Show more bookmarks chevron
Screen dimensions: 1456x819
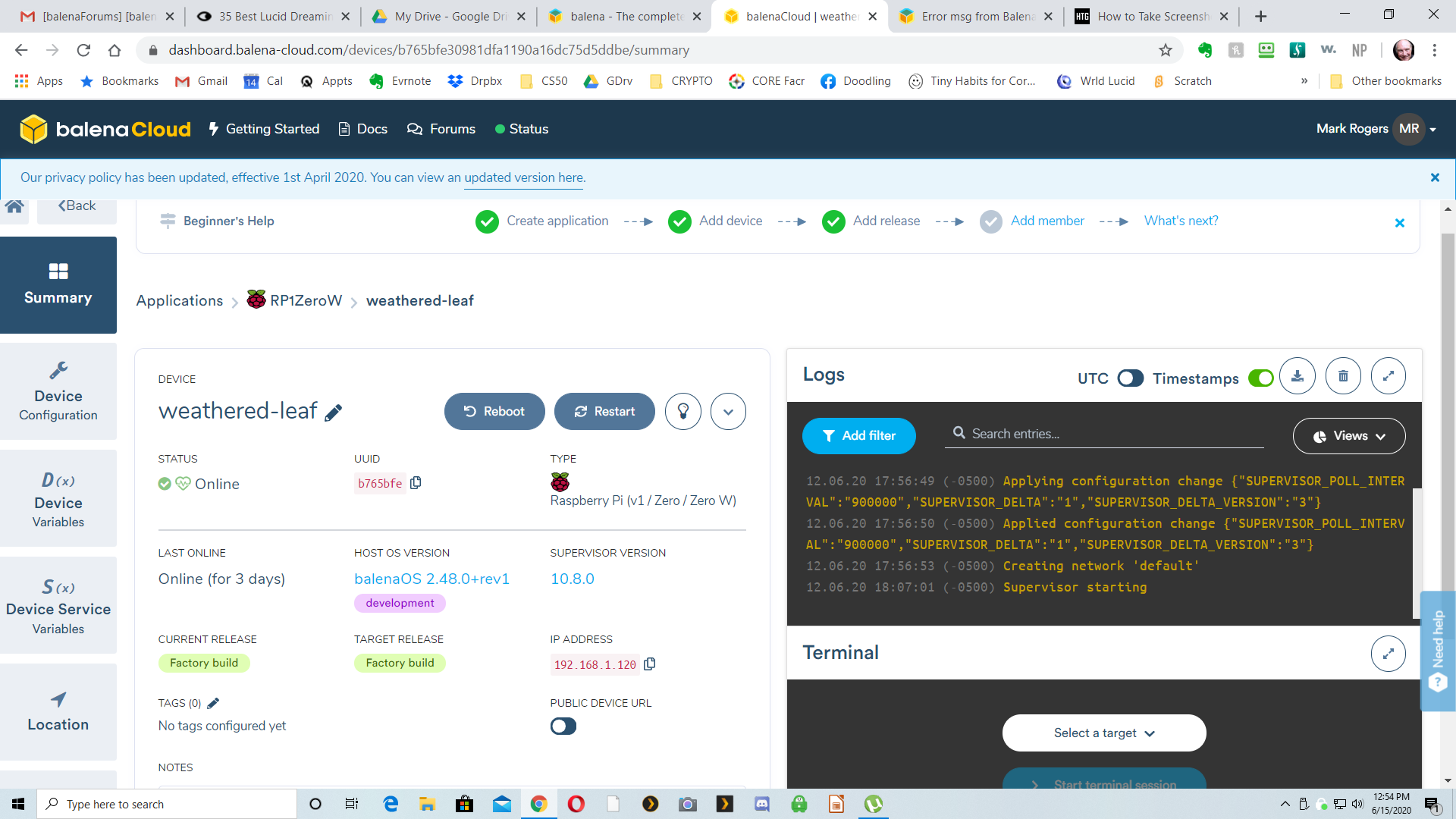1304,81
